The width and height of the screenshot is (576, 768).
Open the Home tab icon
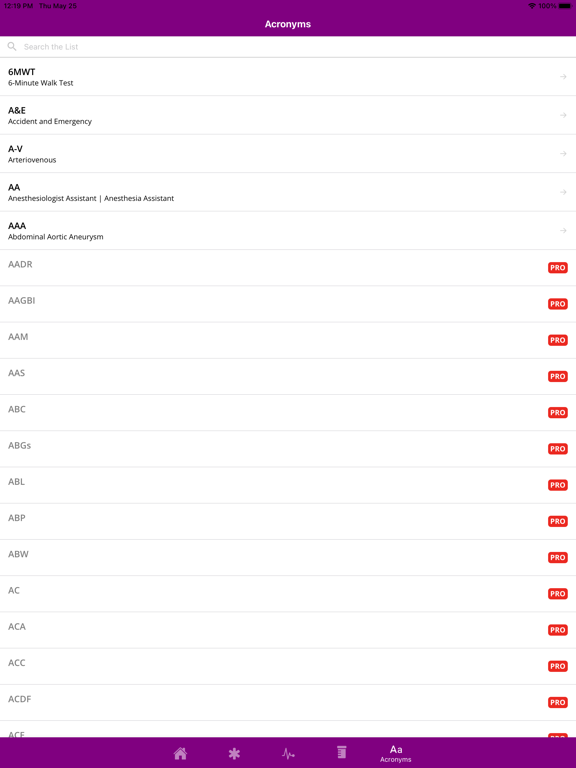pyautogui.click(x=180, y=753)
